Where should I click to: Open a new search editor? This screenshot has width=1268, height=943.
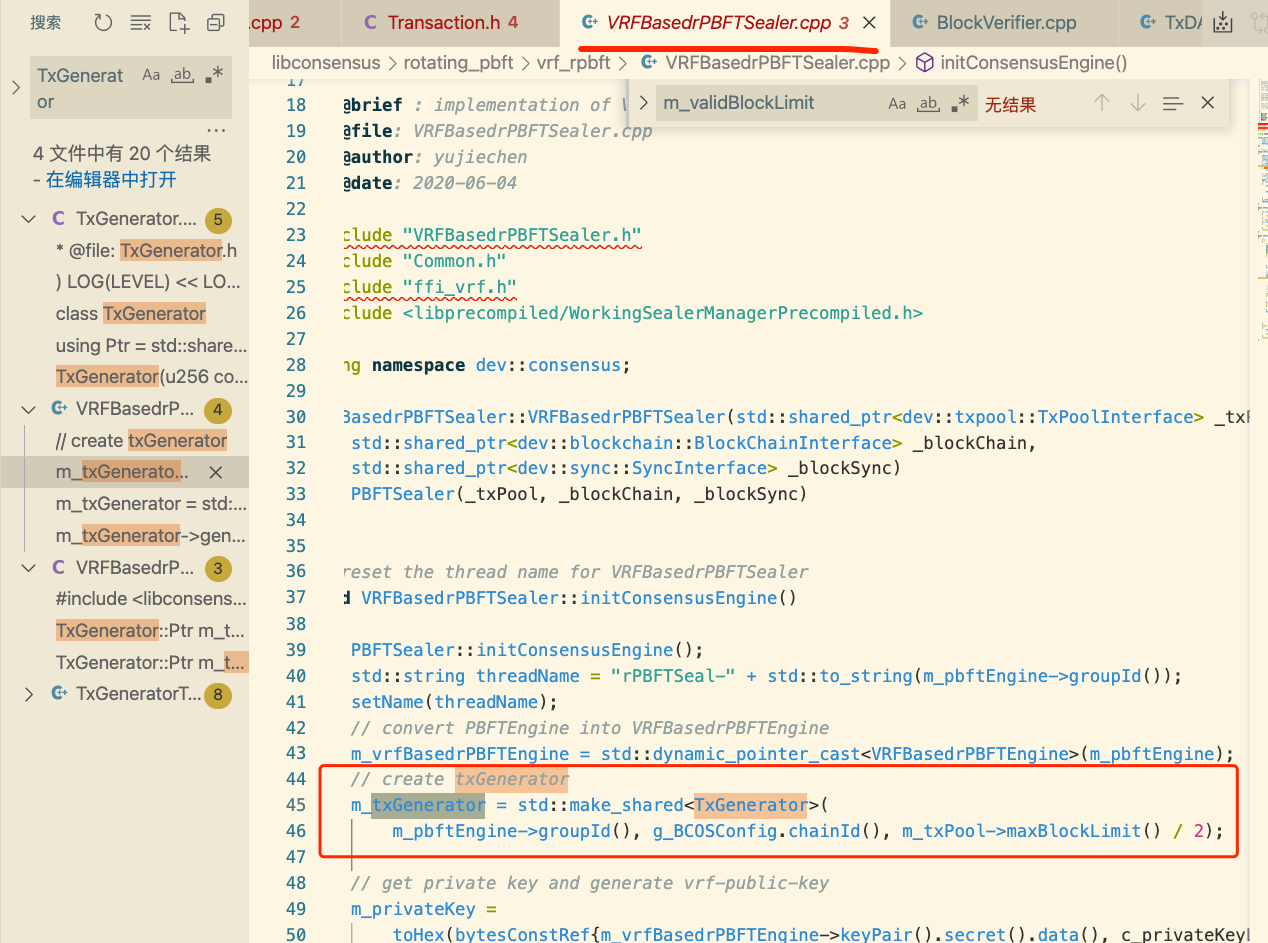click(178, 22)
